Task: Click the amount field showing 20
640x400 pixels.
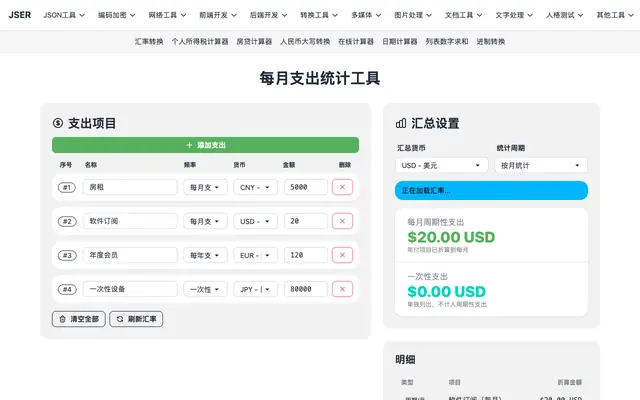Action: [x=306, y=221]
